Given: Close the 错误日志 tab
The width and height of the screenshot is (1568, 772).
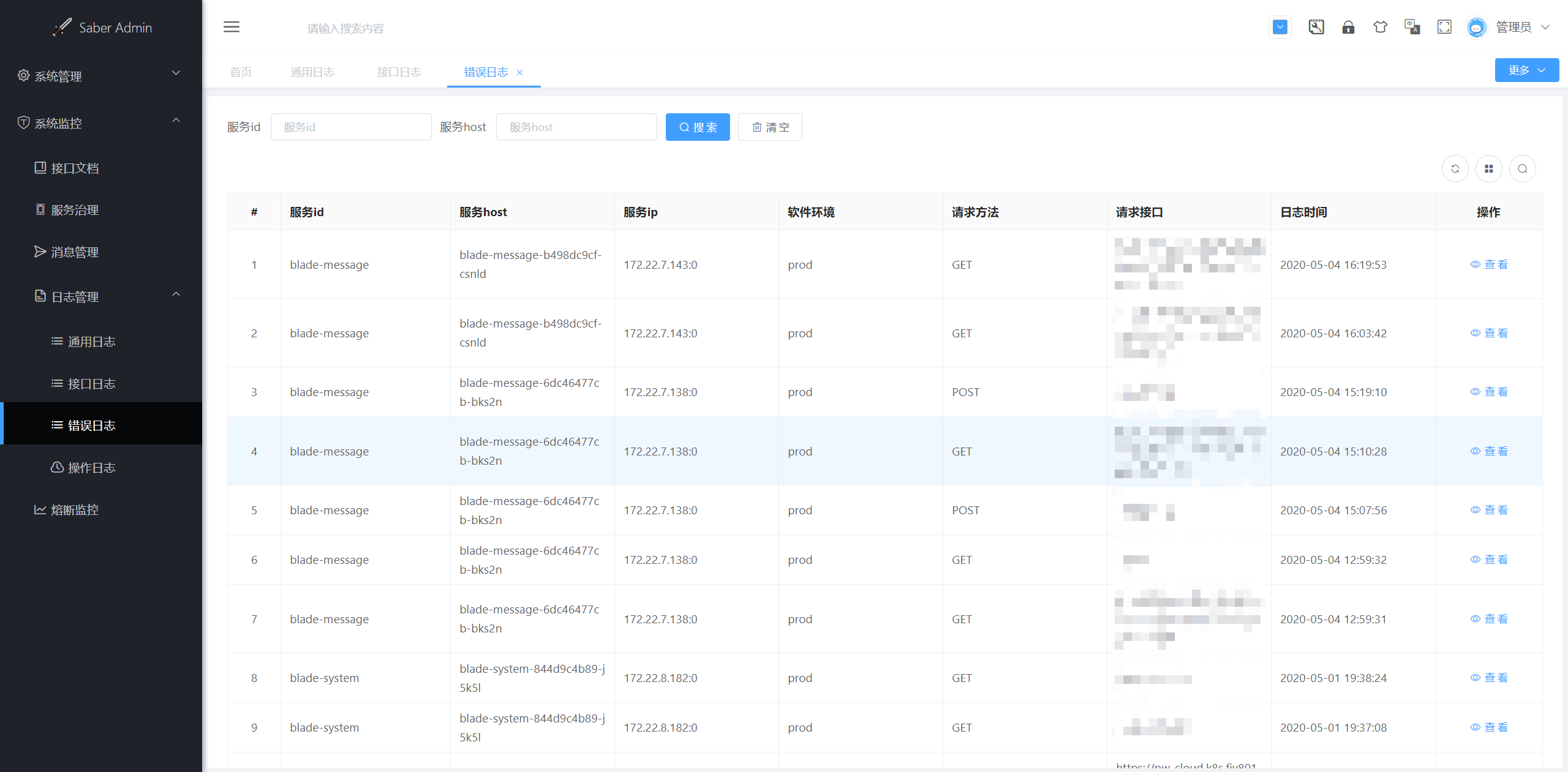Looking at the screenshot, I should 520,72.
